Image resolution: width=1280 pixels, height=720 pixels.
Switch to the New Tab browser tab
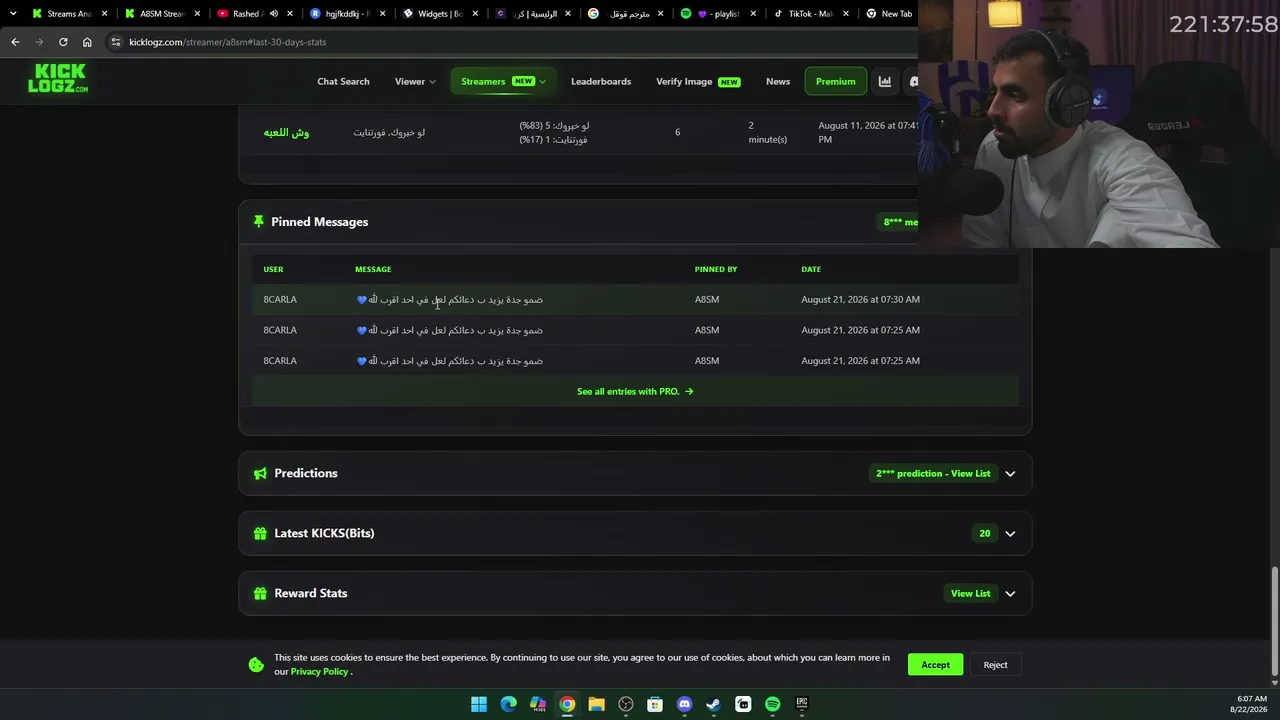[888, 14]
